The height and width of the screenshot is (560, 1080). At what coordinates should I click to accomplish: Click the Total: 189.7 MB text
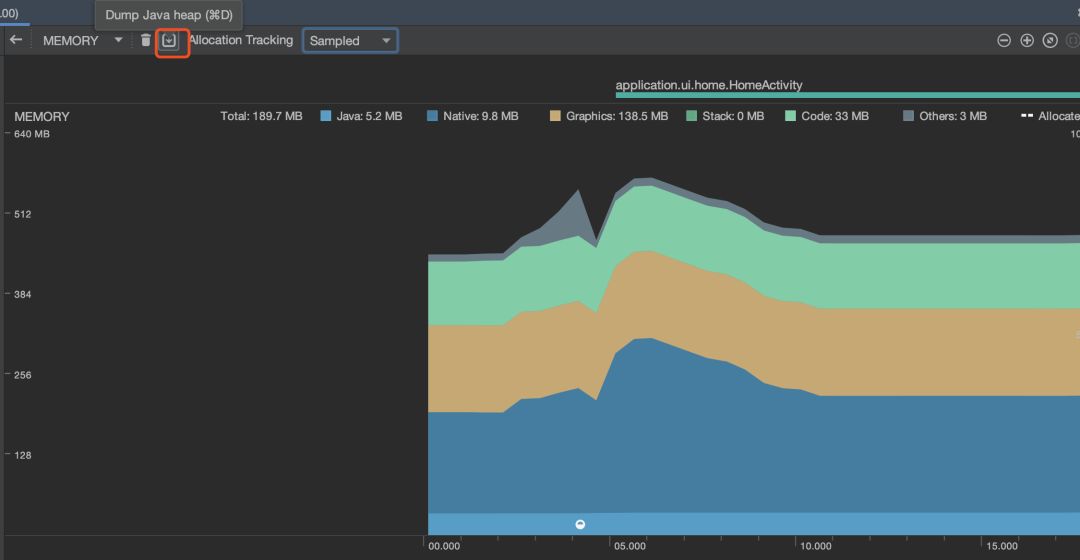[x=261, y=116]
